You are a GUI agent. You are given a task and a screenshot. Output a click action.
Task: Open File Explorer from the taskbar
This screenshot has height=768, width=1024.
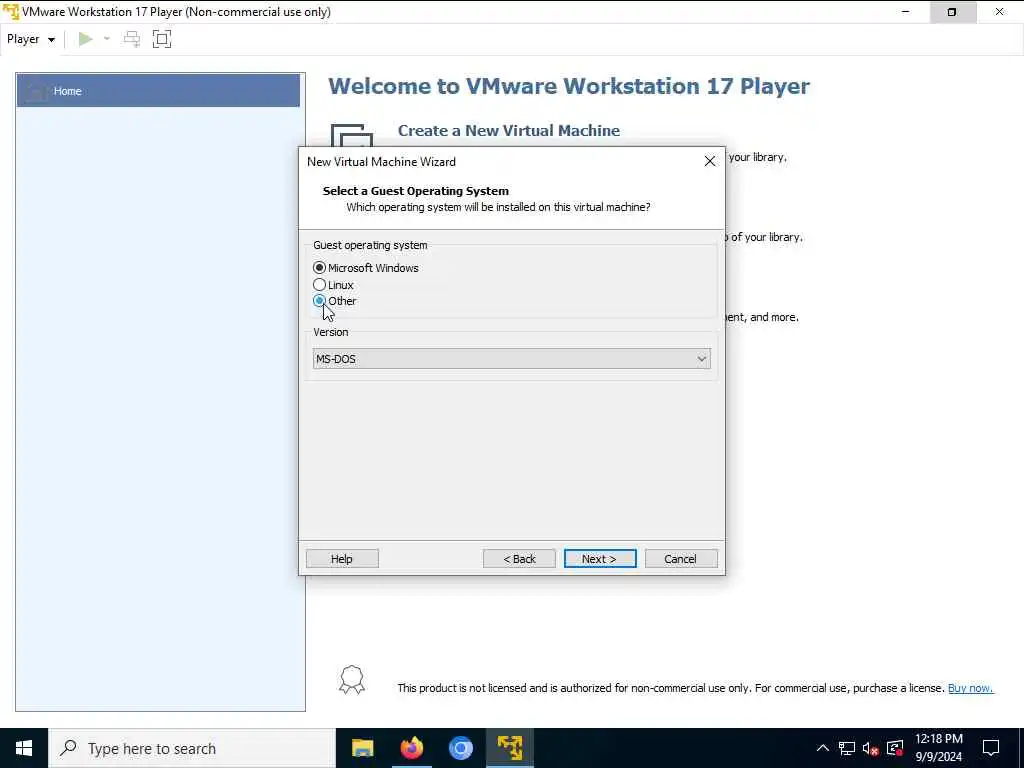coord(362,748)
